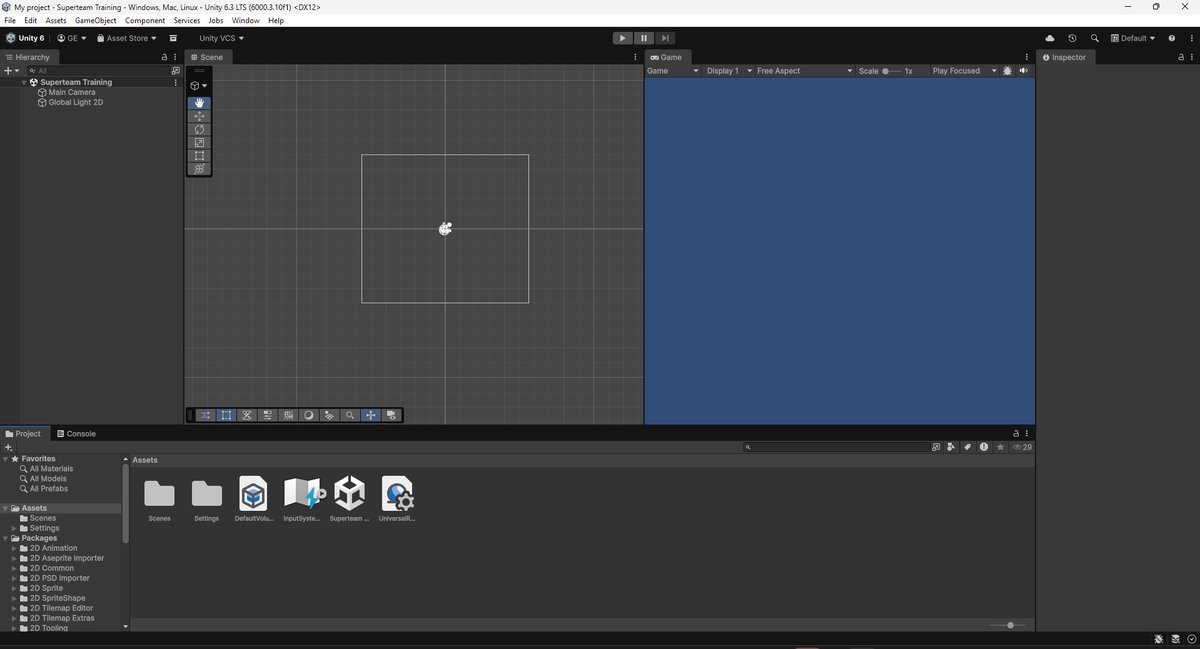Open the Unity help icon
Screen dimensions: 1200x649
point(1172,38)
